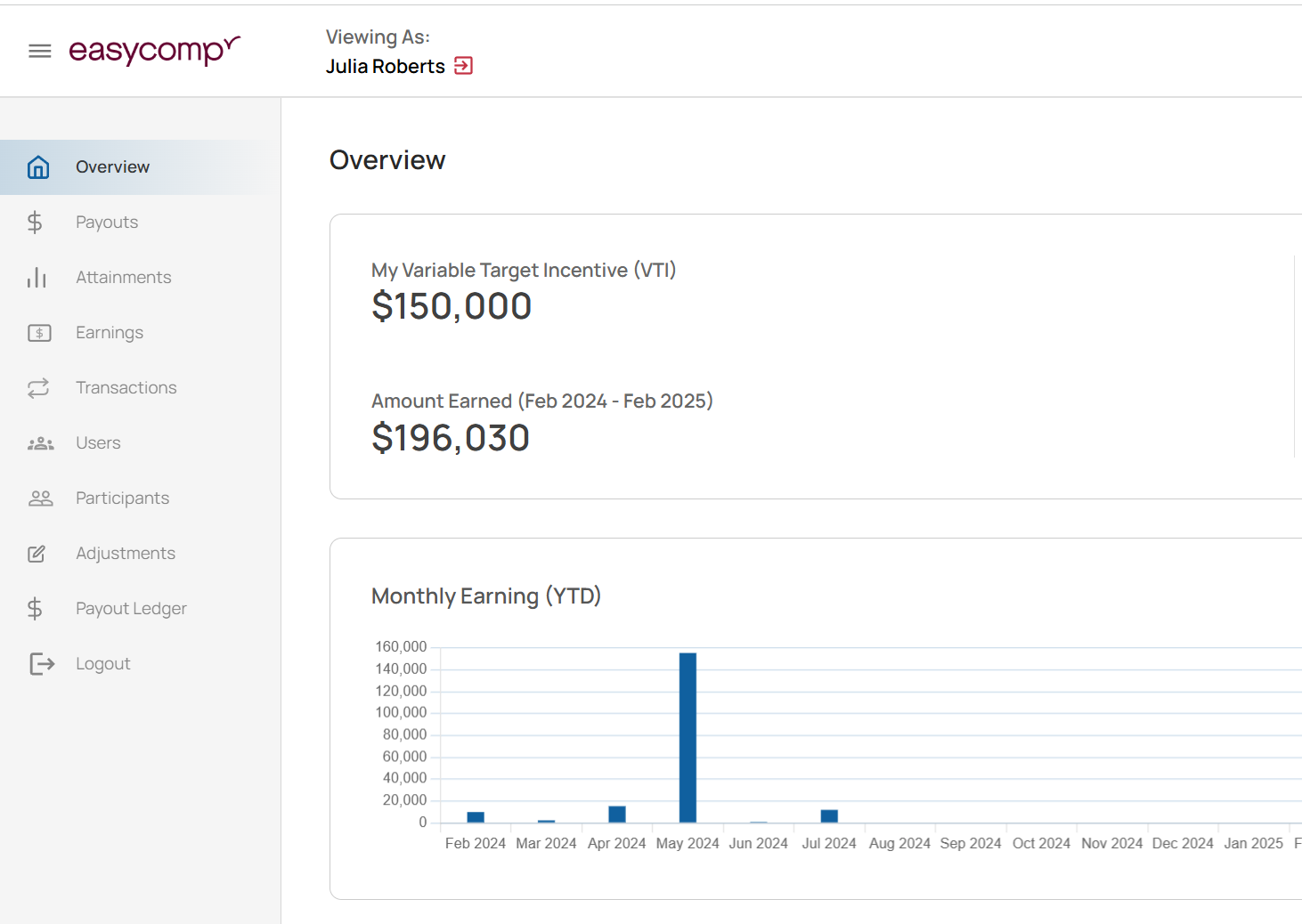
Task: Open the Payouts menu item
Action: (107, 223)
